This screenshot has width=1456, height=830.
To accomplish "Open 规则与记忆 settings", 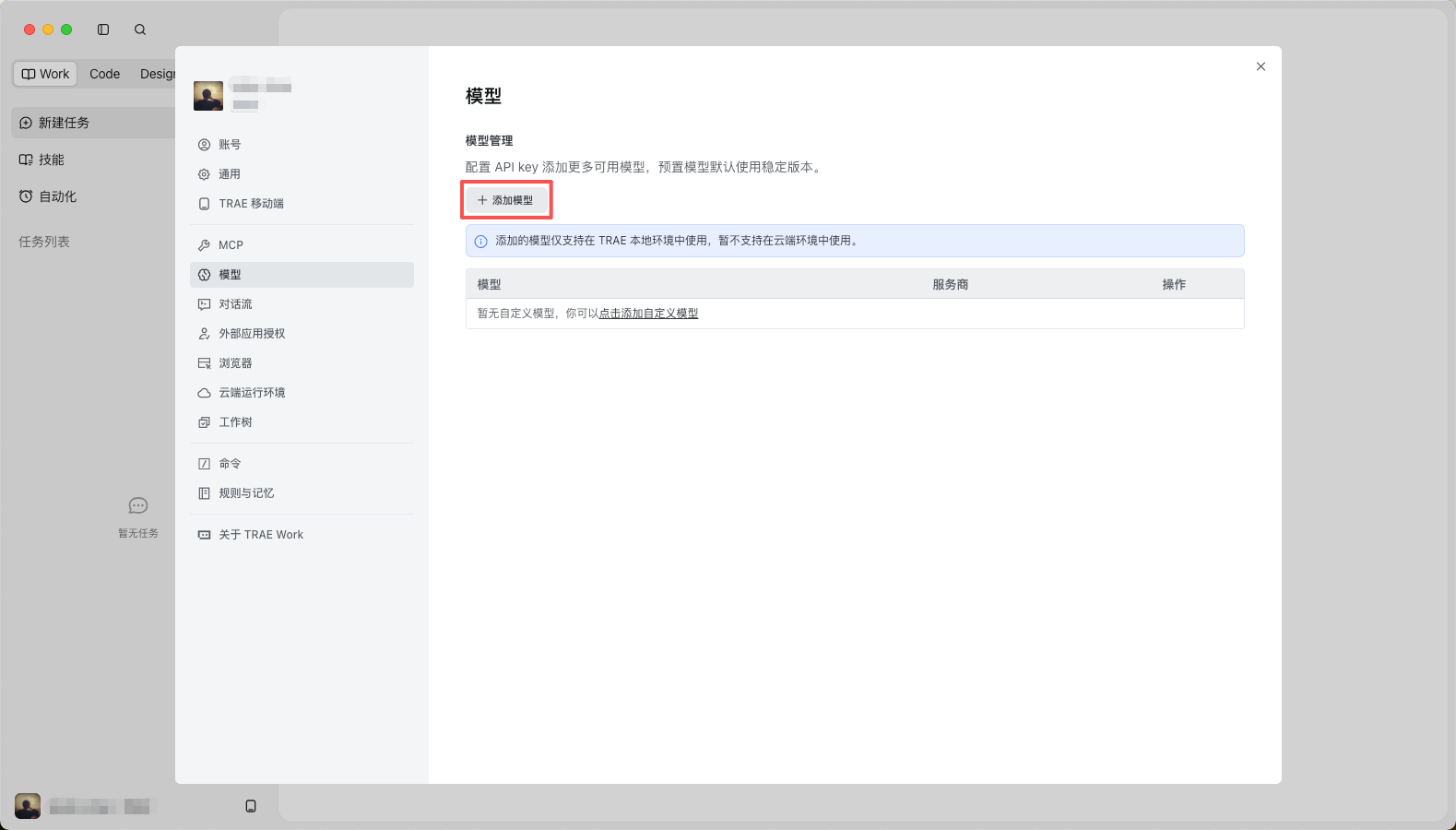I will (302, 493).
